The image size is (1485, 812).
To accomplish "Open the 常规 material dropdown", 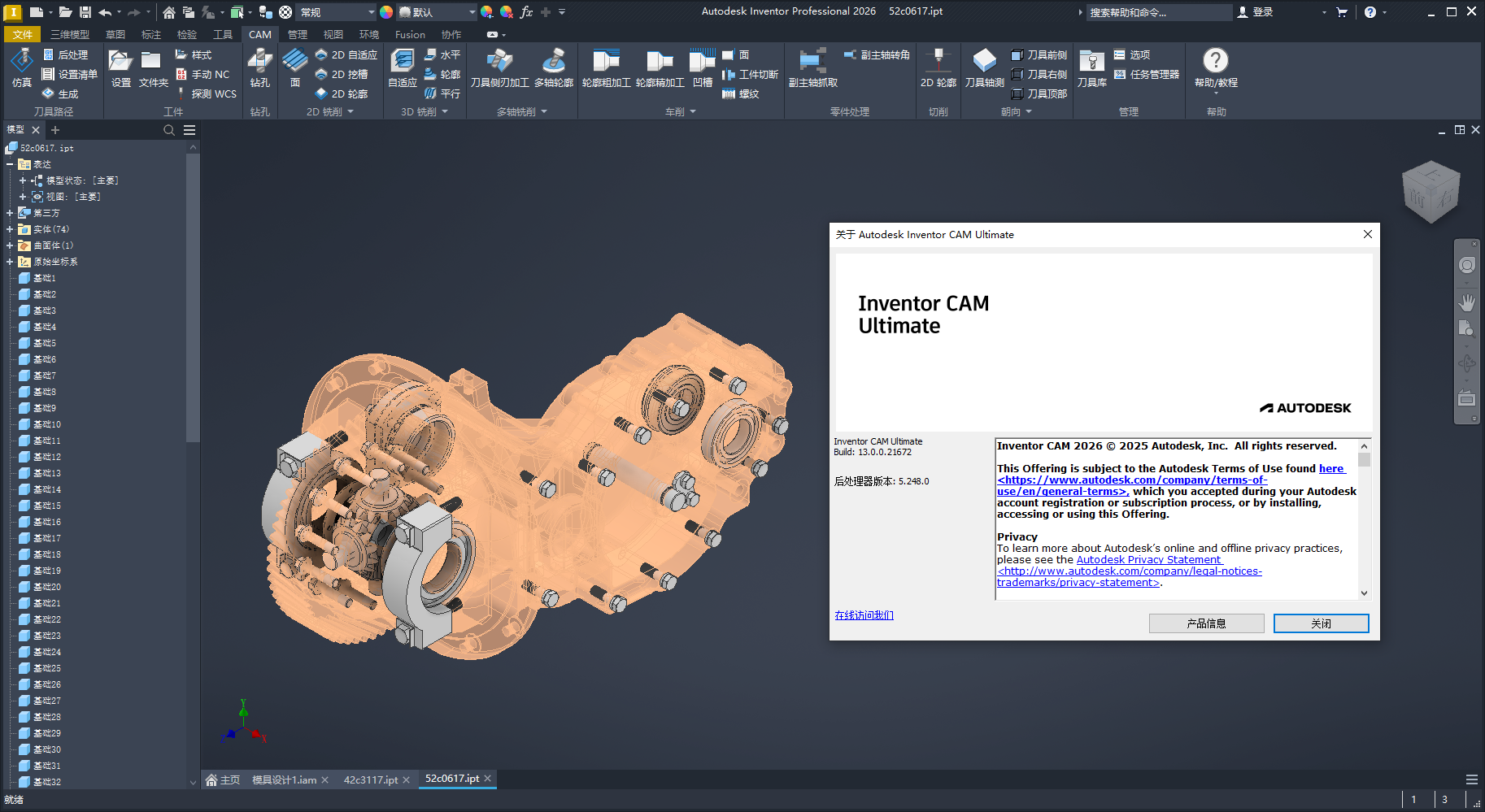I will (337, 12).
